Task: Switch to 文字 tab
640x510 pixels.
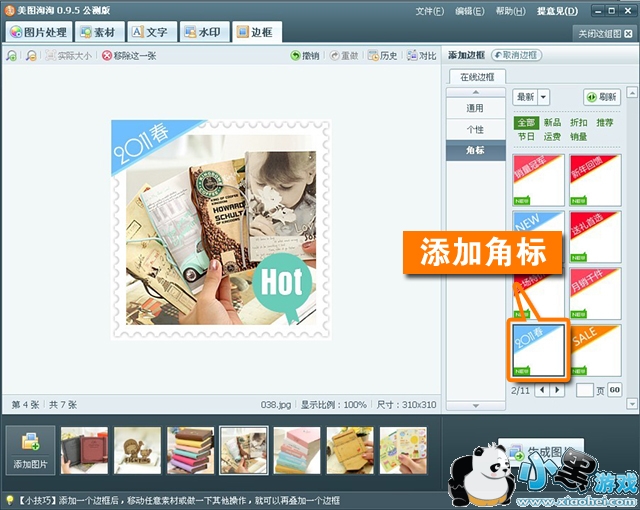Action: click(x=152, y=32)
